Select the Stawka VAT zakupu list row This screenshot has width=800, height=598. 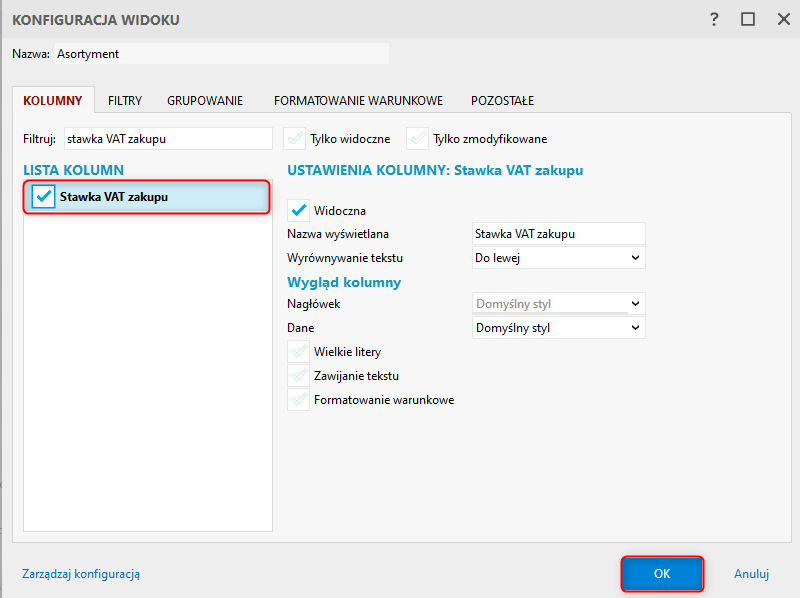coord(147,196)
